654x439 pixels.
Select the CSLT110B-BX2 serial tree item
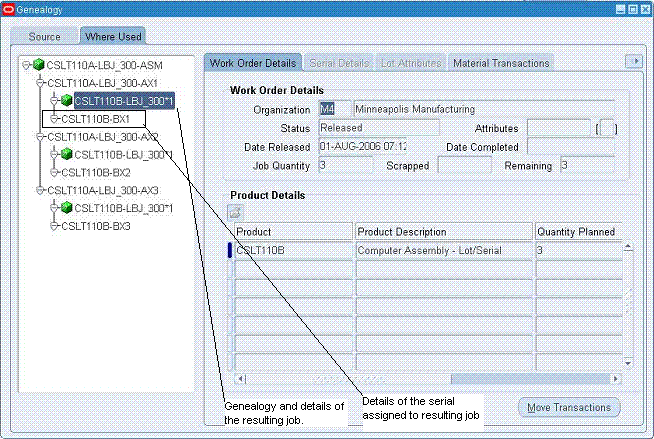96,172
